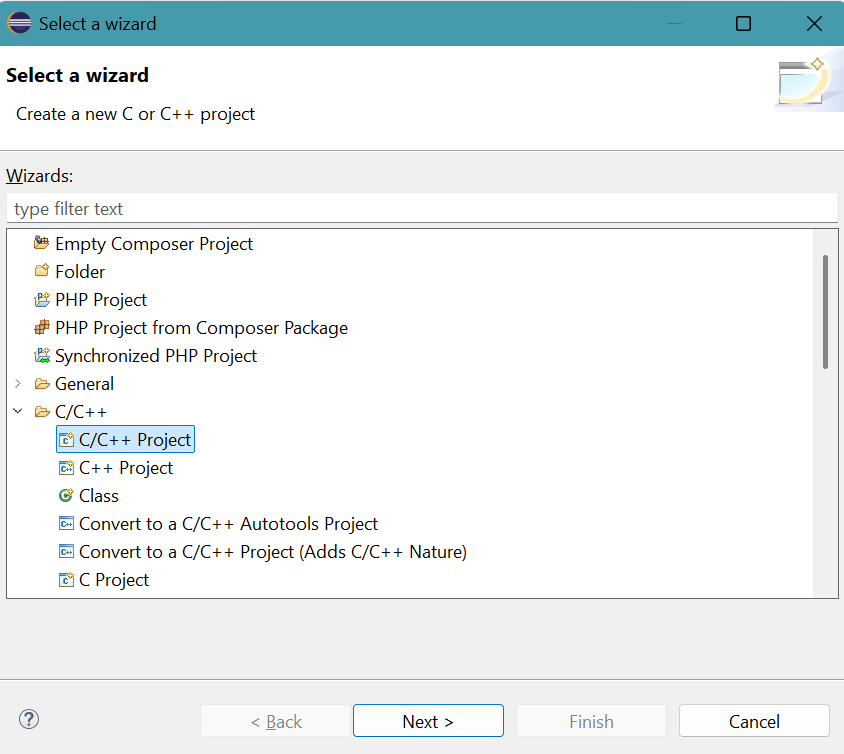Click the green Class icon
The width and height of the screenshot is (844, 754).
coord(66,496)
